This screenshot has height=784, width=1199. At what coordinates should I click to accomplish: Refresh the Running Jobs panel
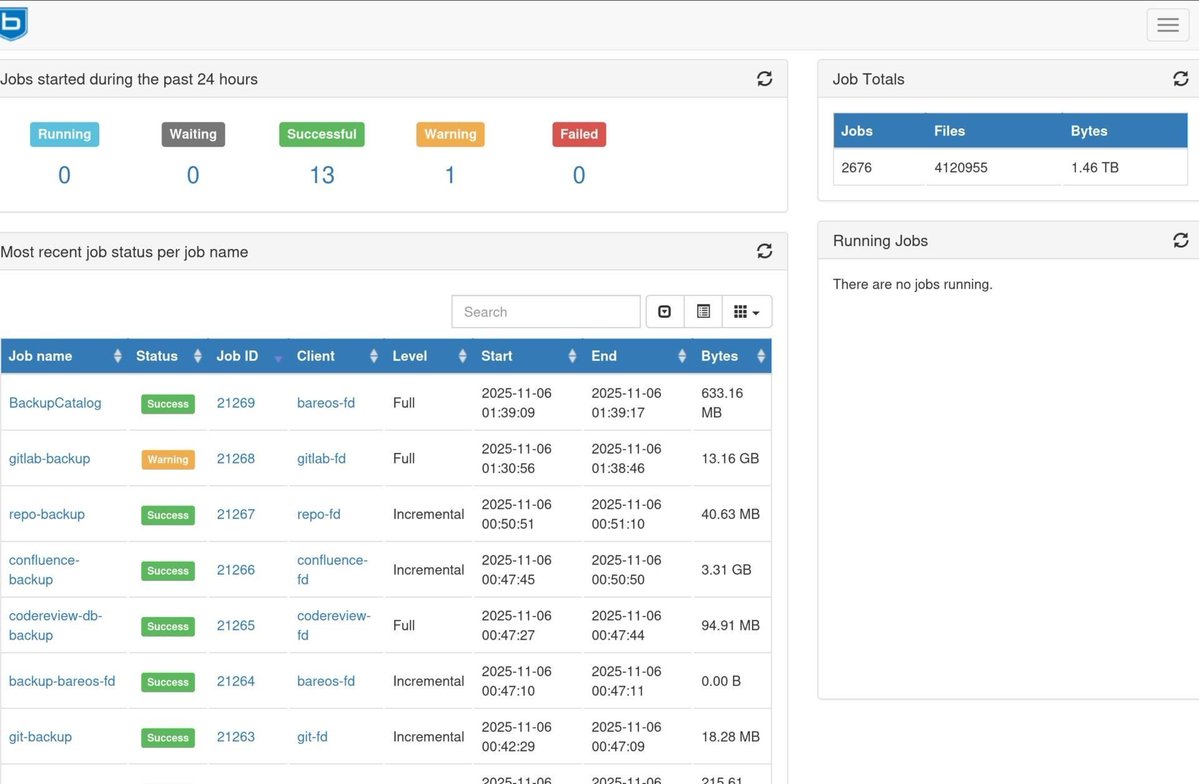click(x=1180, y=240)
